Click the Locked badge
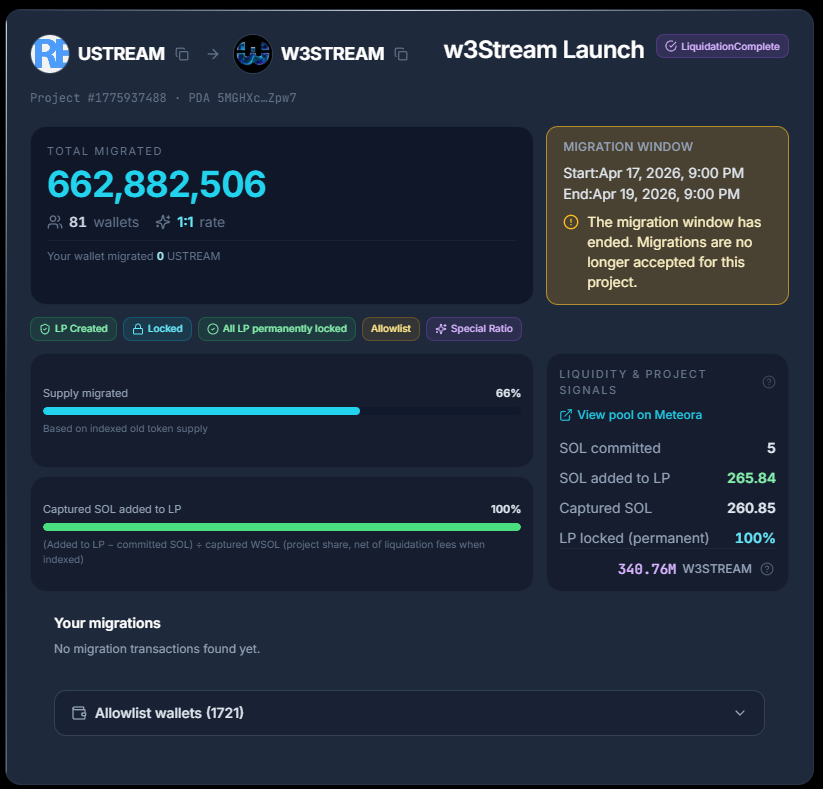This screenshot has height=789, width=823. (157, 329)
